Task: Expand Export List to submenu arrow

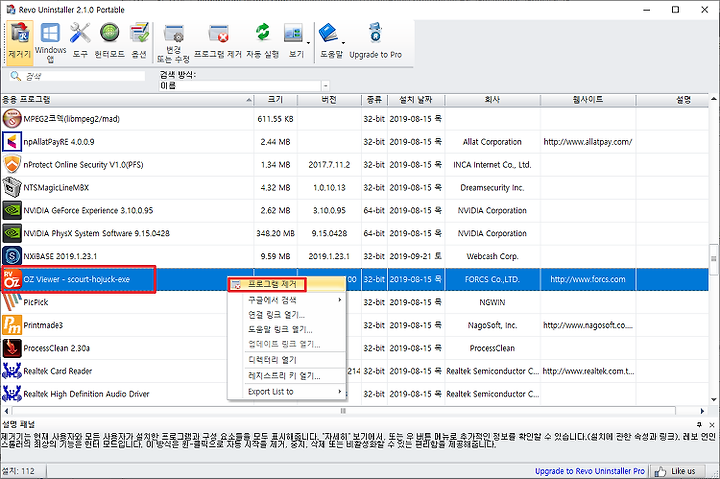Action: coord(339,392)
